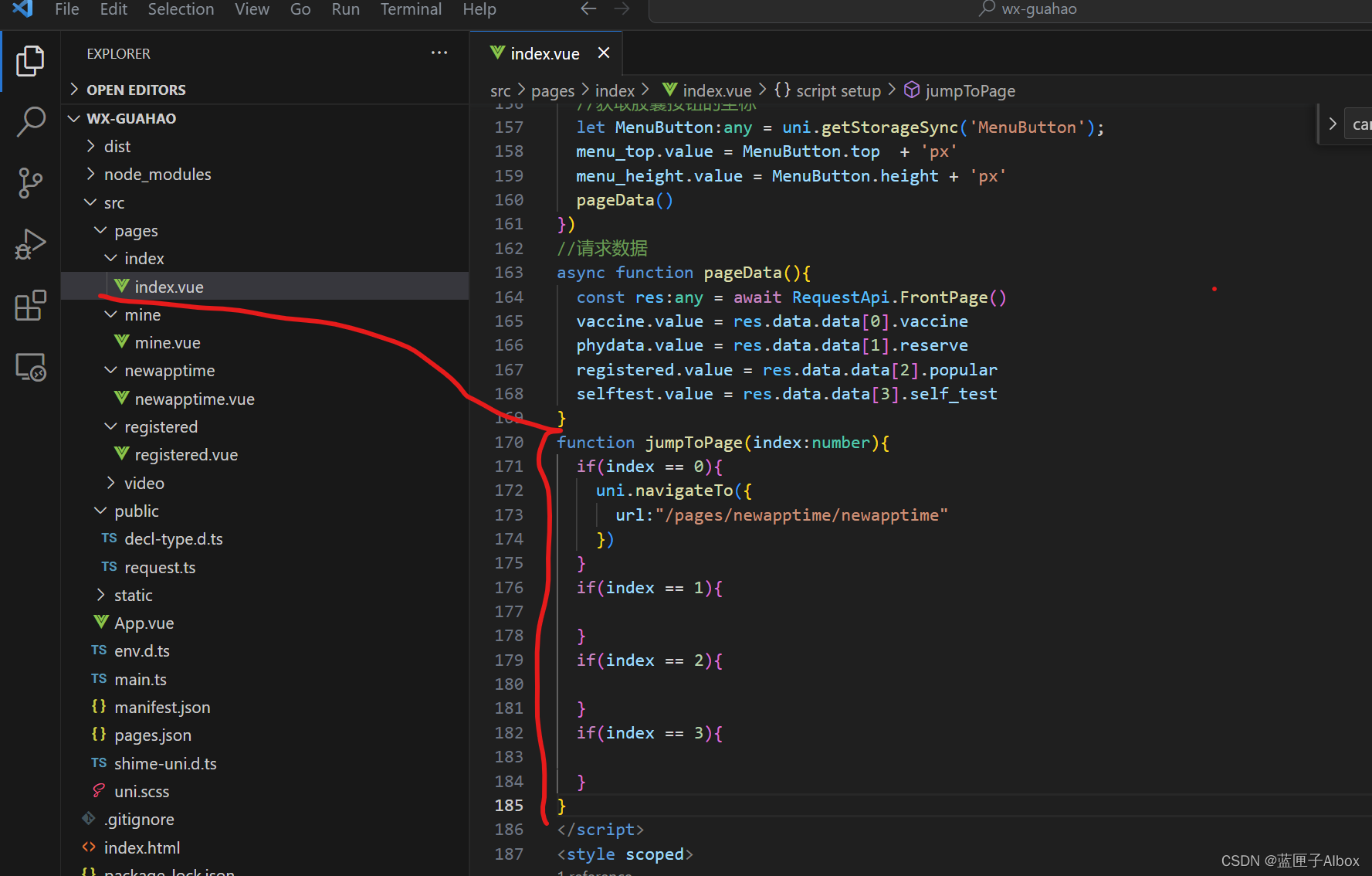
Task: Open the Help menu
Action: point(479,9)
